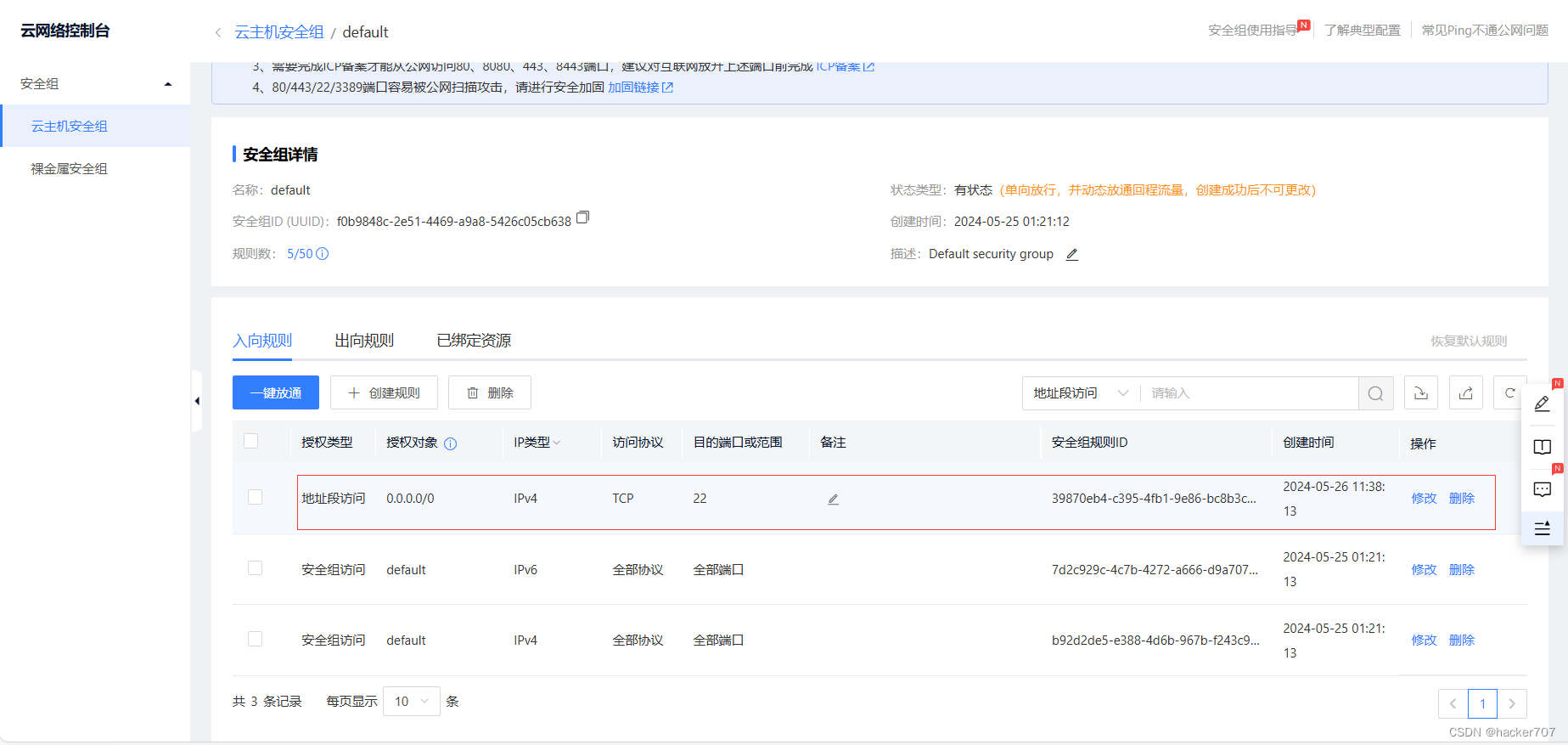The width and height of the screenshot is (1568, 745).
Task: Click 删除 for the IPv4 default rule
Action: pyautogui.click(x=1461, y=641)
